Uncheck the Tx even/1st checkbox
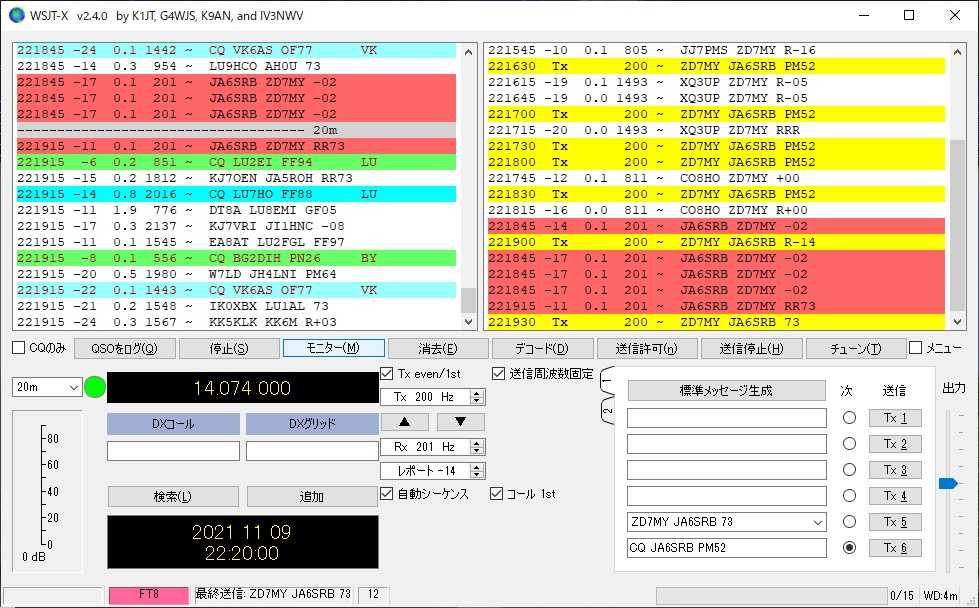The image size is (979, 608). [x=387, y=374]
